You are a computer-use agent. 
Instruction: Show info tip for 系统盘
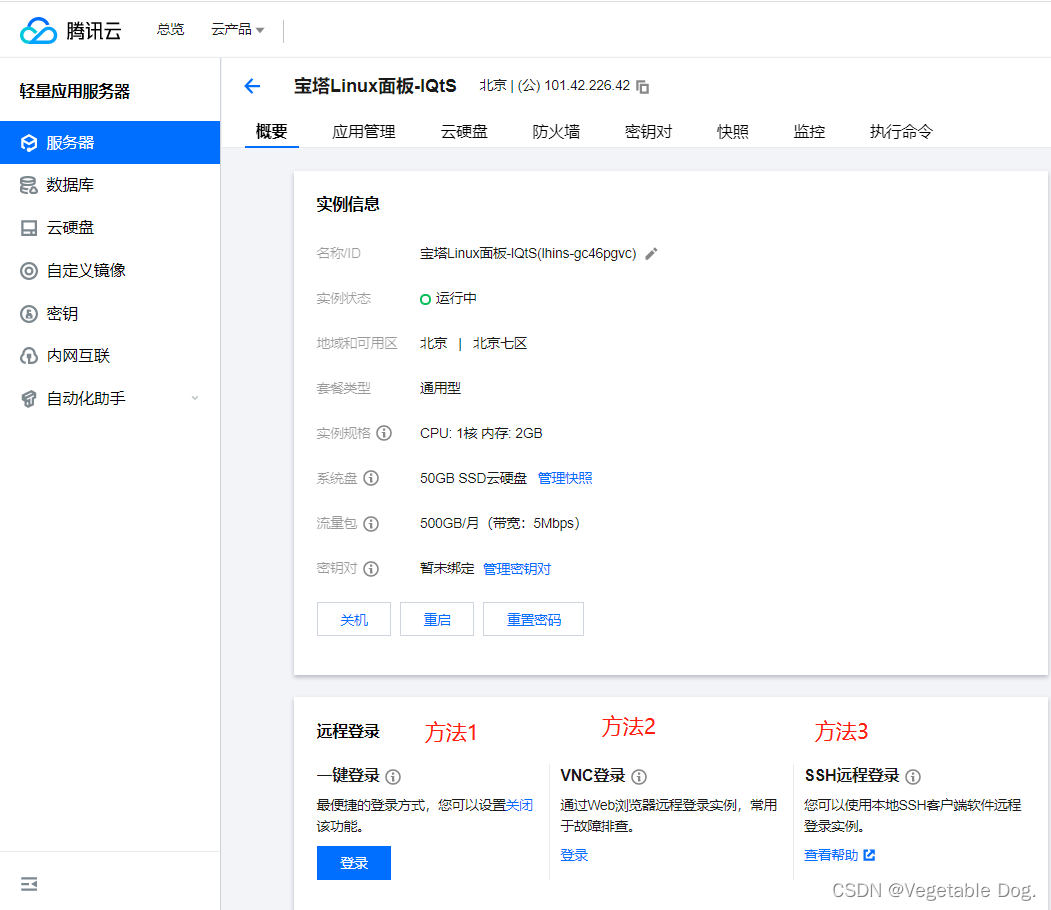[371, 478]
